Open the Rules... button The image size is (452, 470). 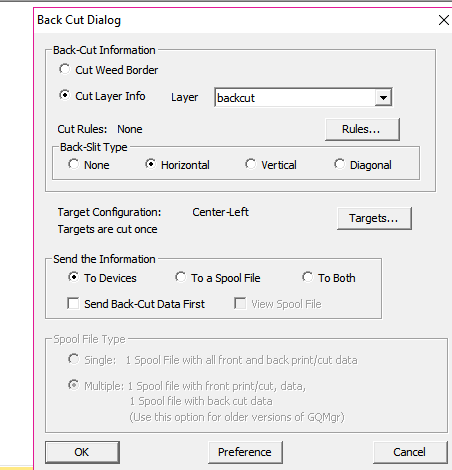click(x=362, y=129)
